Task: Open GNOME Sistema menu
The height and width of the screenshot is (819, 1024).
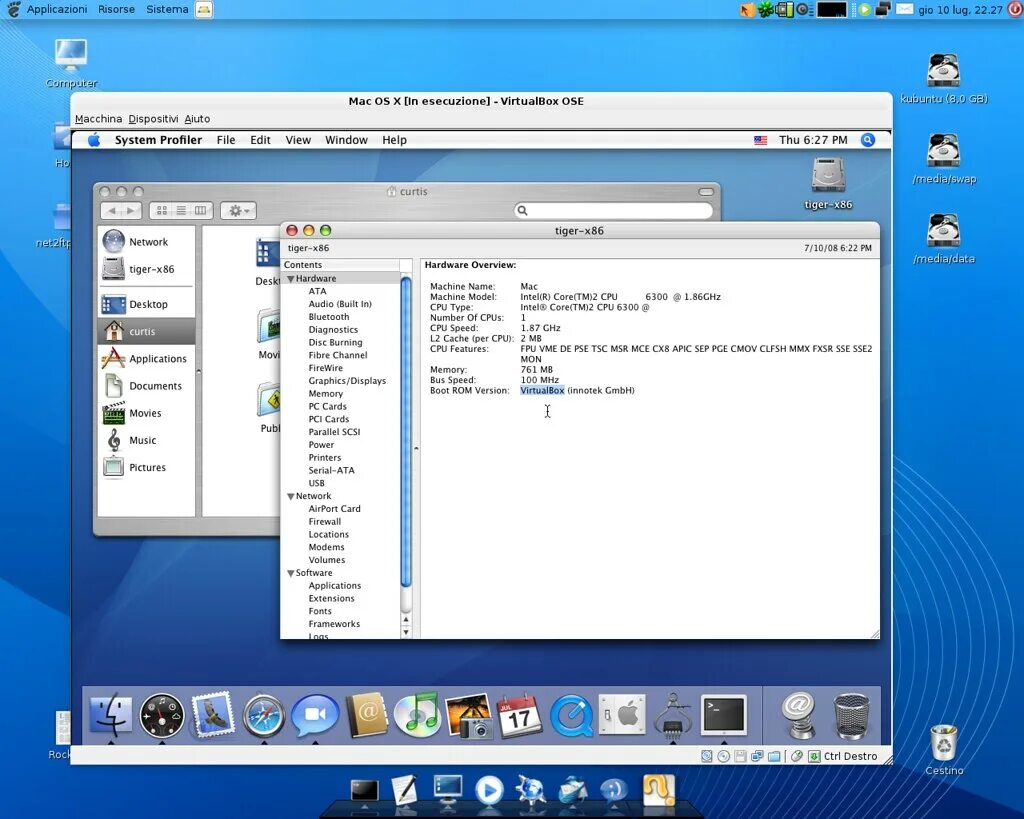Action: pyautogui.click(x=167, y=9)
